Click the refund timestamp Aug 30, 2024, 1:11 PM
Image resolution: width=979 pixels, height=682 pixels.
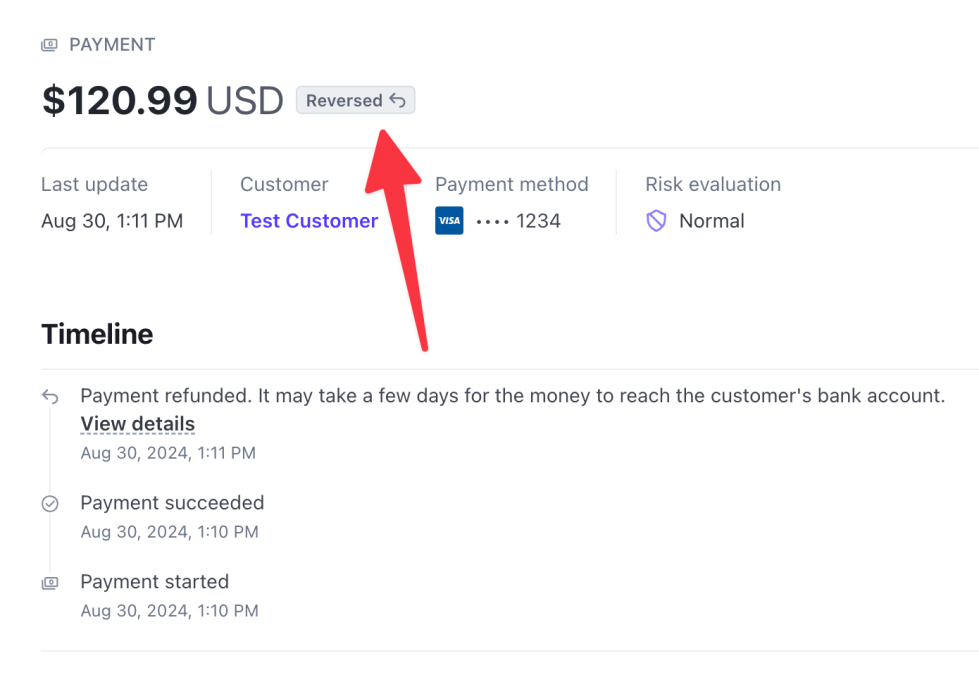click(x=168, y=453)
